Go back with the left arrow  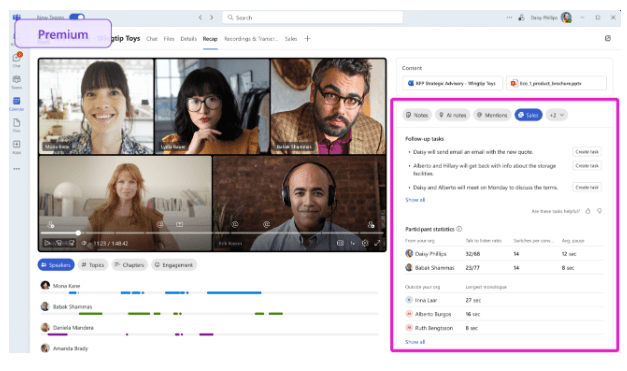[200, 18]
